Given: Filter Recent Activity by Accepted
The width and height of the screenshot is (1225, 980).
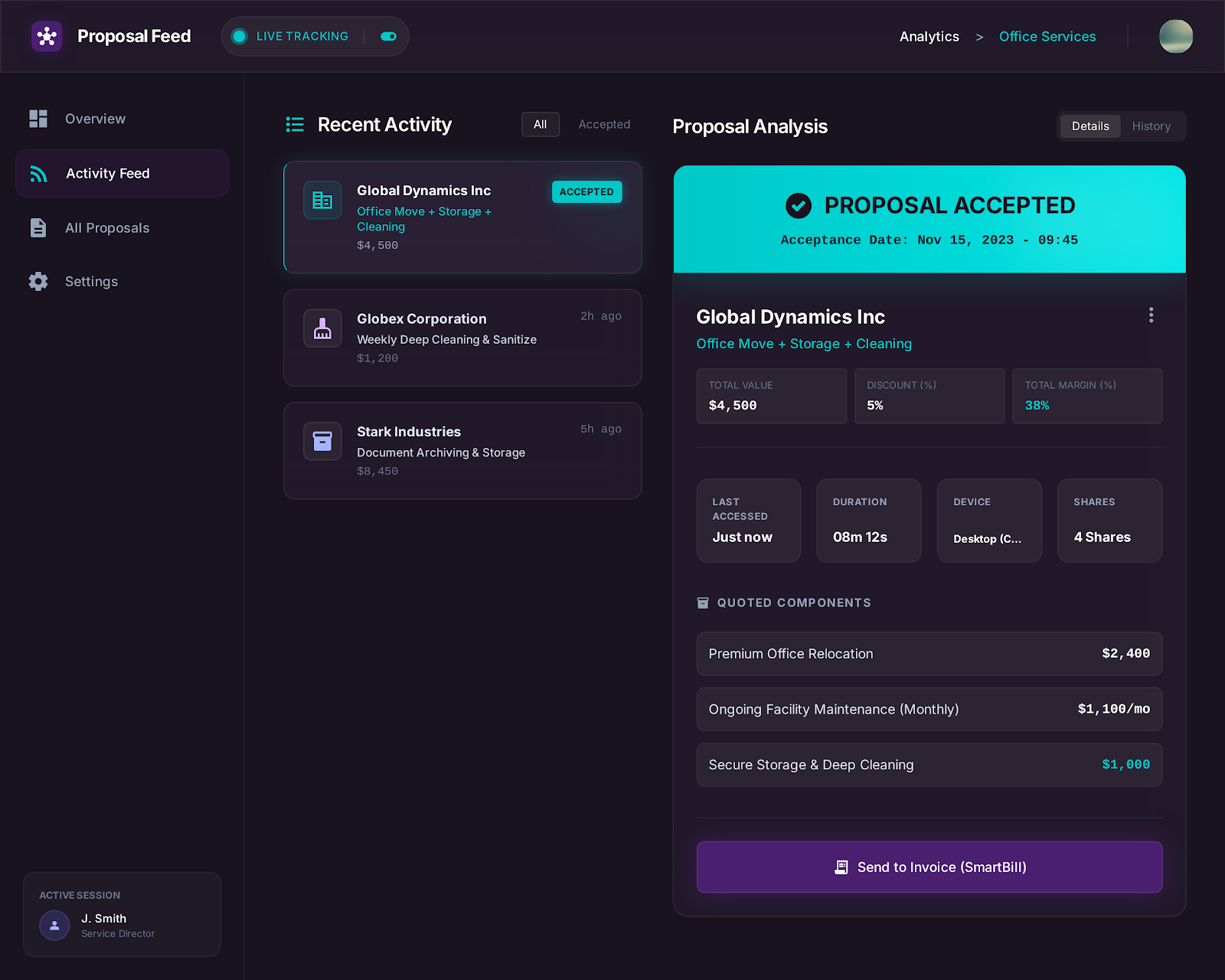Looking at the screenshot, I should [604, 125].
